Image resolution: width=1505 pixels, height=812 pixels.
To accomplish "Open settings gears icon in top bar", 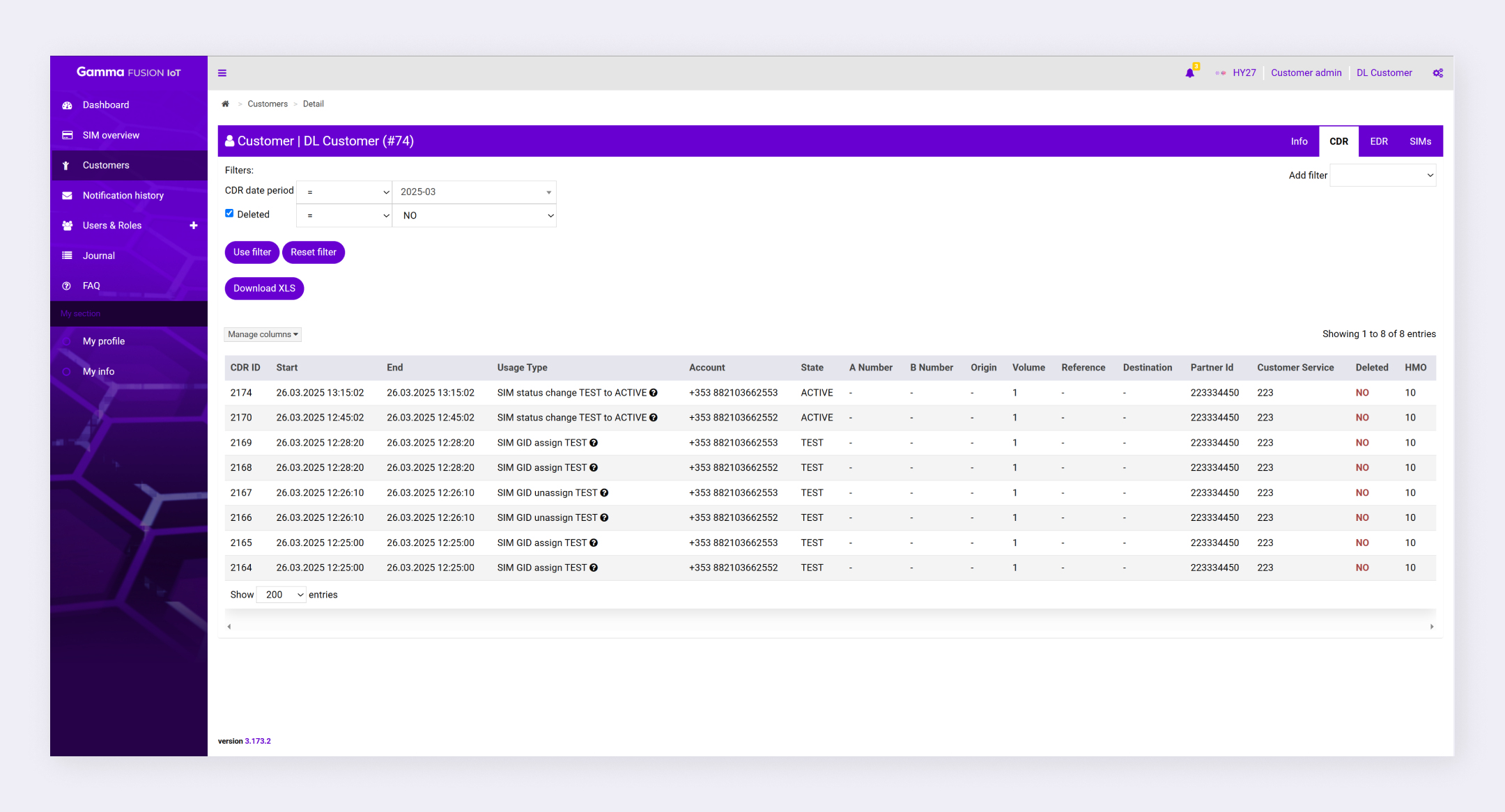I will point(1437,73).
